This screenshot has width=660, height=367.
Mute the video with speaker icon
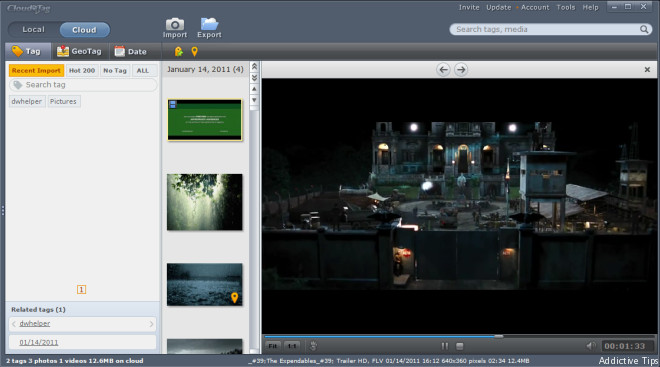(591, 346)
